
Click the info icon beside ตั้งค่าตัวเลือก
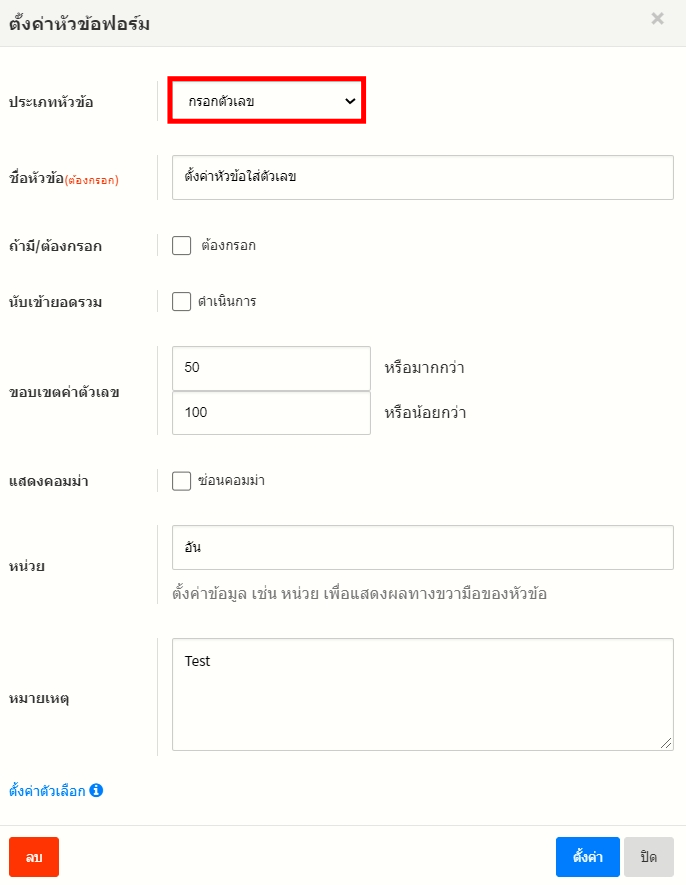coord(96,790)
